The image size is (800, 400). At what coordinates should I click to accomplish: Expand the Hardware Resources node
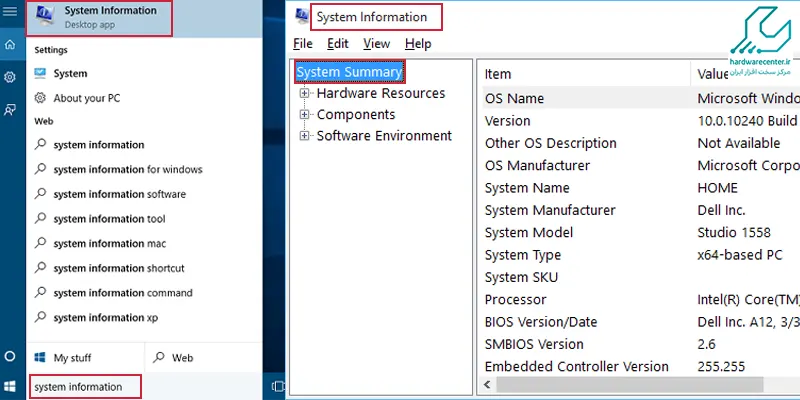tap(305, 93)
